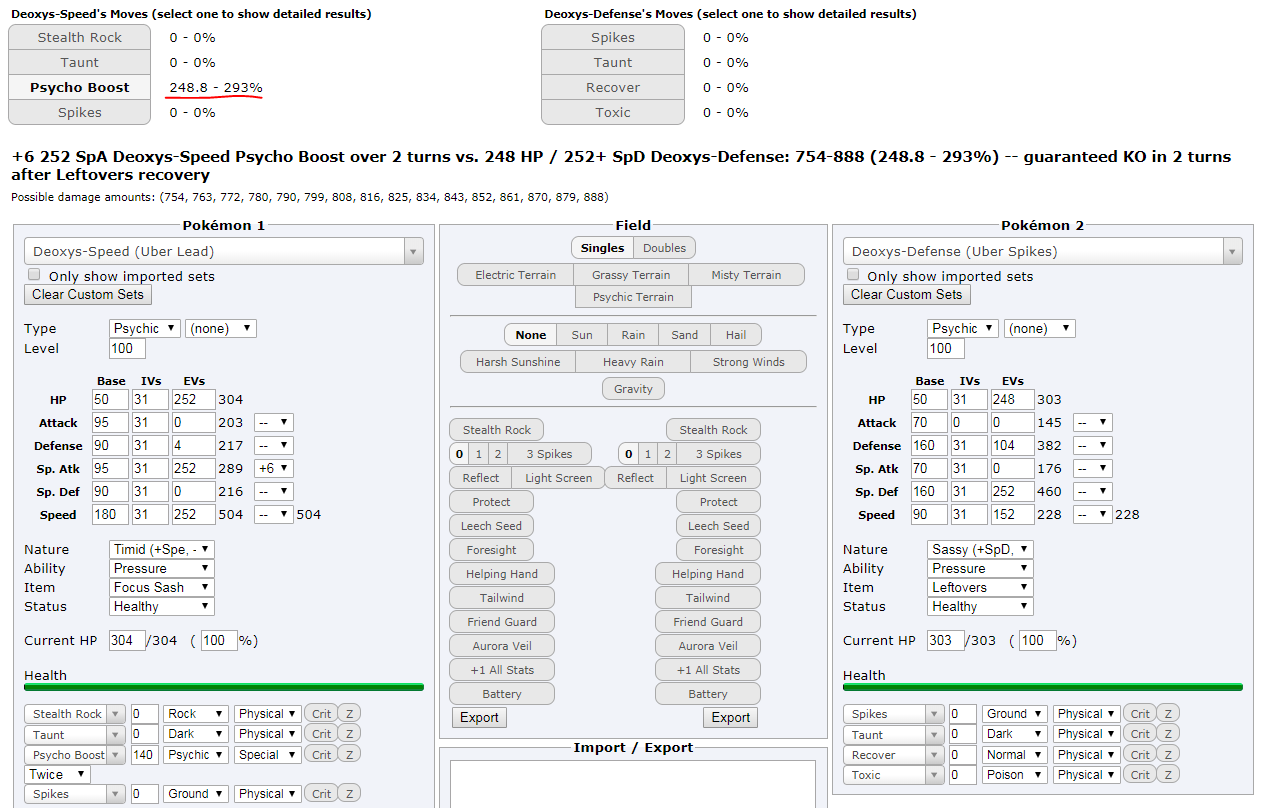Set weather to Rain
Image resolution: width=1267 pixels, height=808 pixels.
pyautogui.click(x=633, y=335)
